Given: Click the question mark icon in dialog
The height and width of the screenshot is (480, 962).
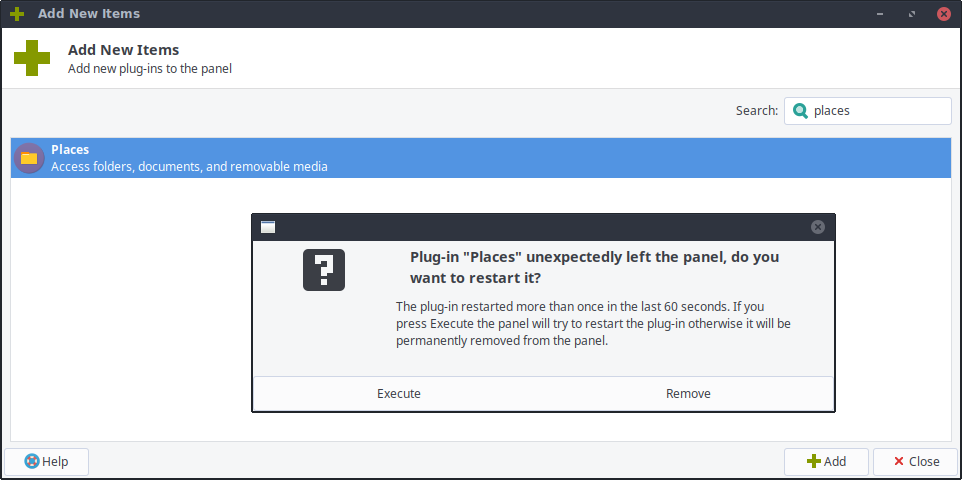Looking at the screenshot, I should click(x=324, y=270).
